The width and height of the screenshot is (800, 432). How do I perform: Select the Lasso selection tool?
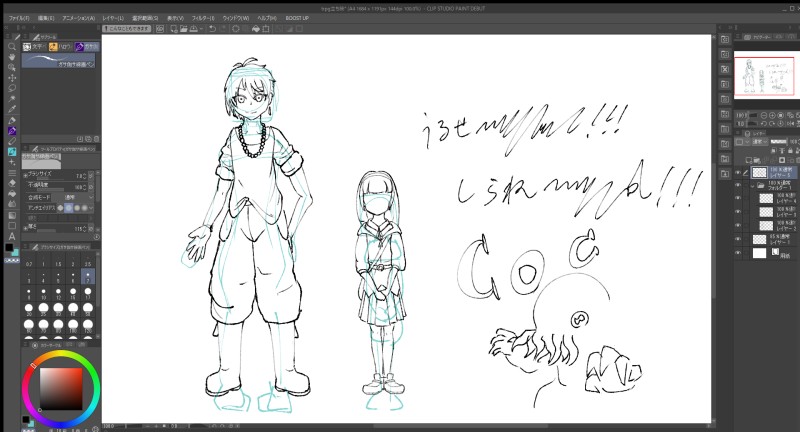tap(12, 88)
